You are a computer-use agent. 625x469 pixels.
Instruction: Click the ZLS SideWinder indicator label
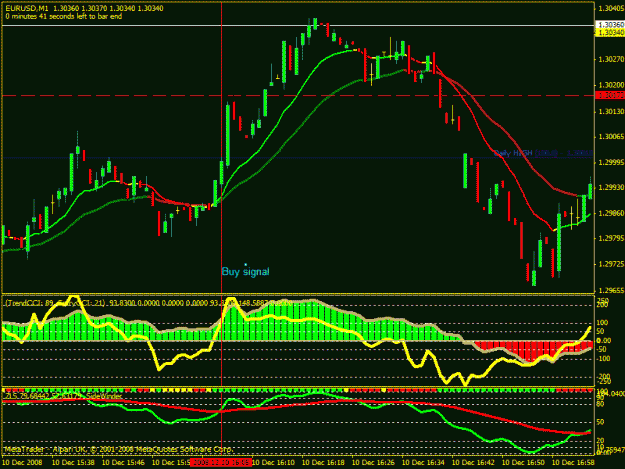click(63, 396)
